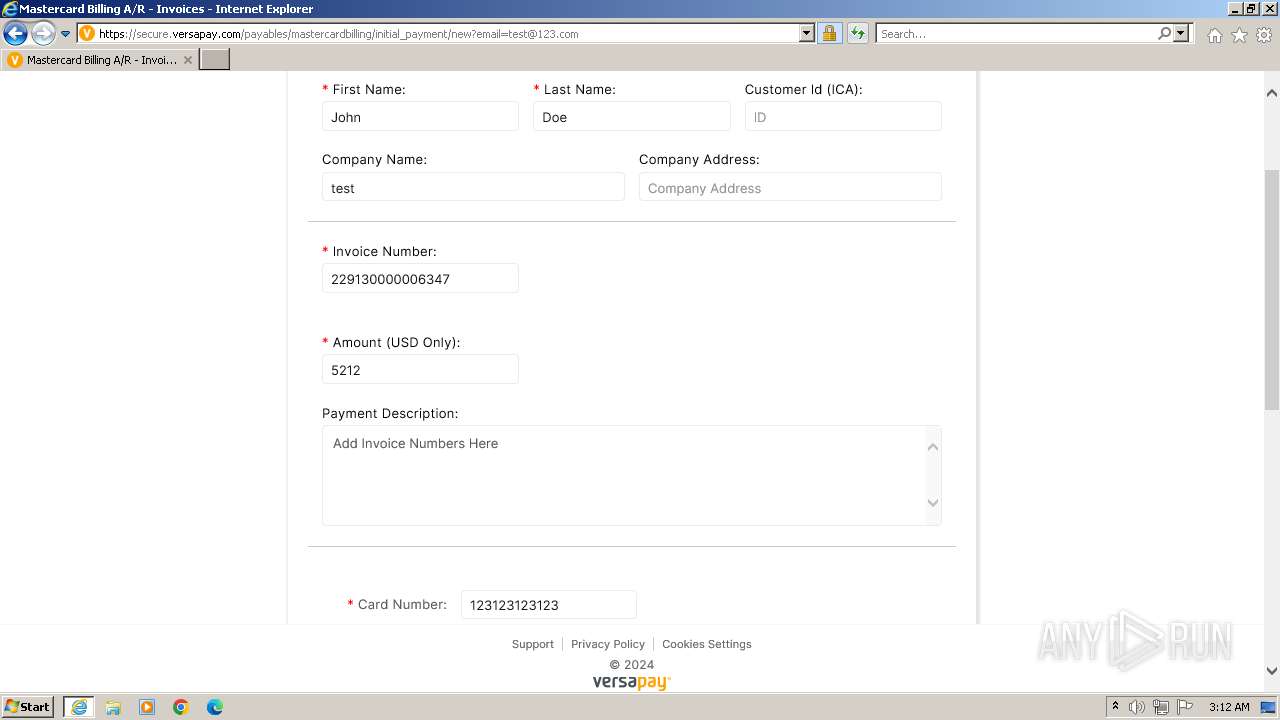Click the description box scroll up arrow
The image size is (1280, 720).
(x=933, y=447)
